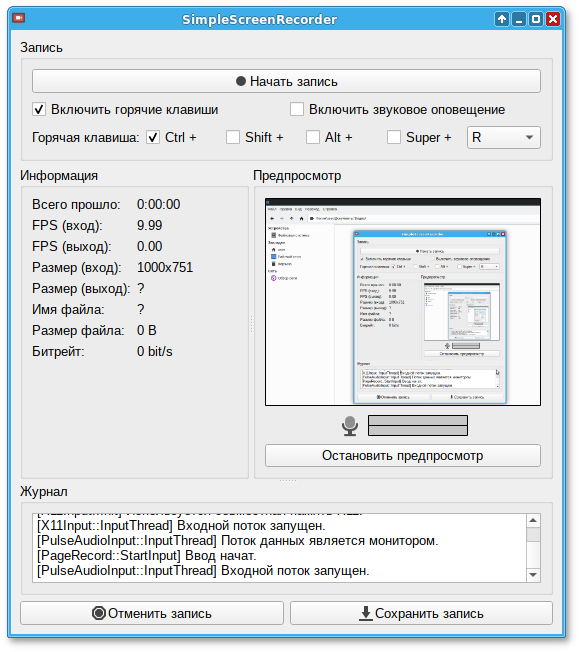Click the microphone icon under preview

(350, 426)
